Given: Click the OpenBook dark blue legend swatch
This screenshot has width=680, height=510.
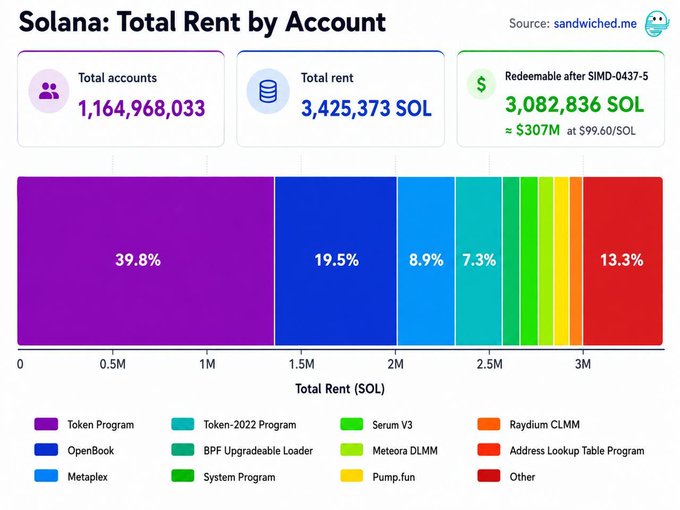Looking at the screenshot, I should click(46, 450).
